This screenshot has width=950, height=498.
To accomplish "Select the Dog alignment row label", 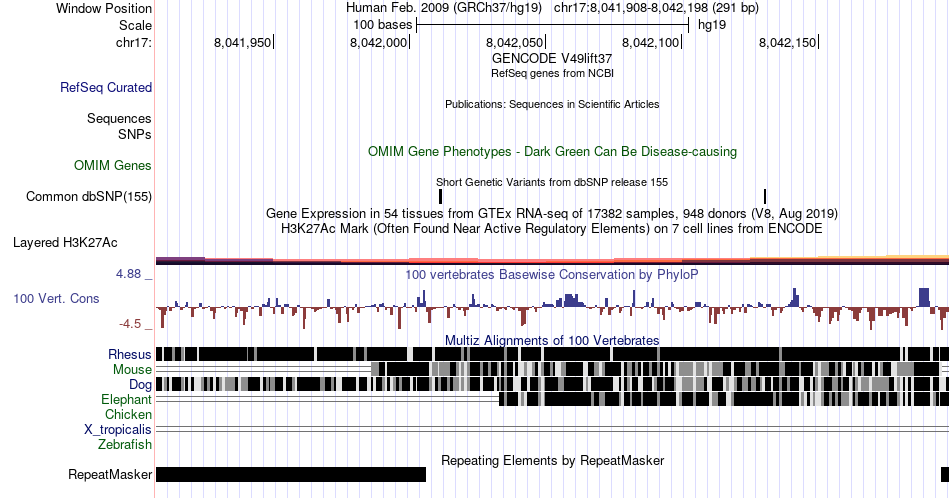I will click(140, 384).
